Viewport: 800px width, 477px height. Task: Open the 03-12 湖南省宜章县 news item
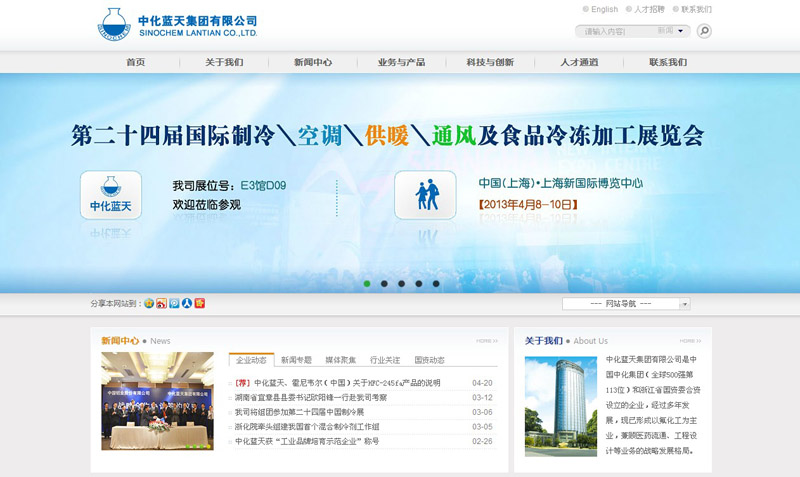311,397
